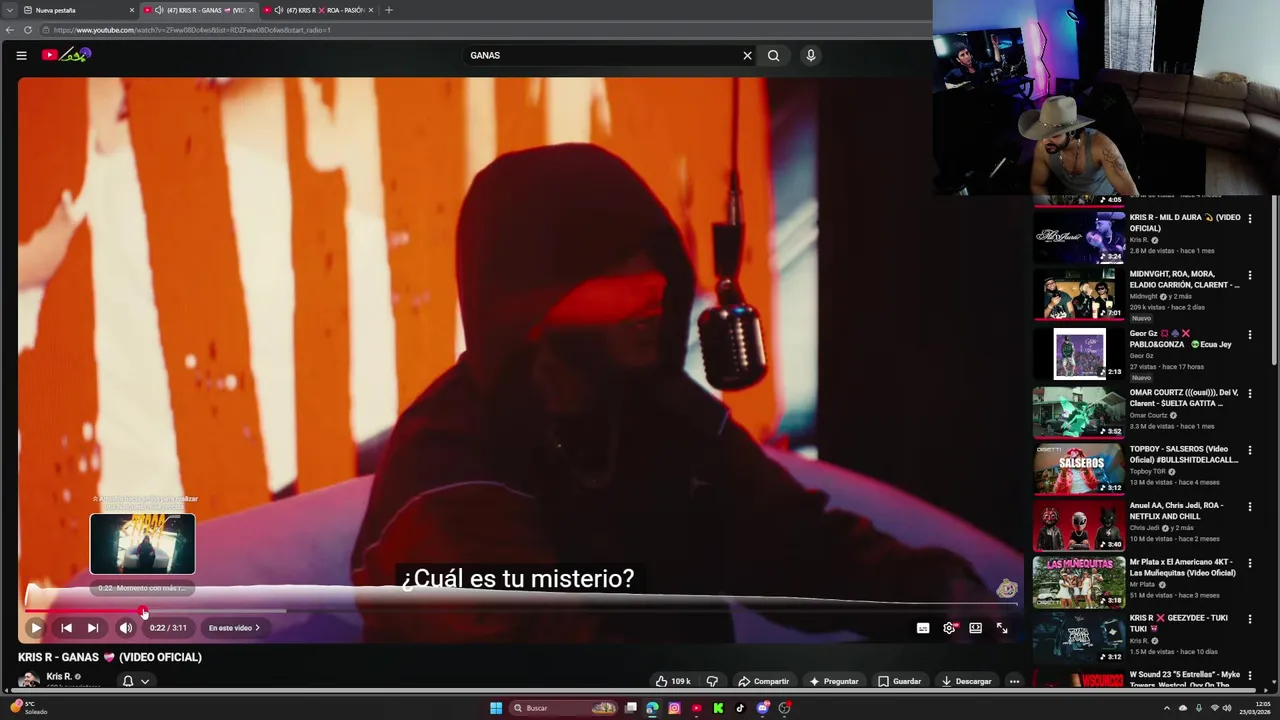Screen dimensions: 1280x720
Task: Click the hover preview thumbnail above timeline
Action: coord(143,544)
